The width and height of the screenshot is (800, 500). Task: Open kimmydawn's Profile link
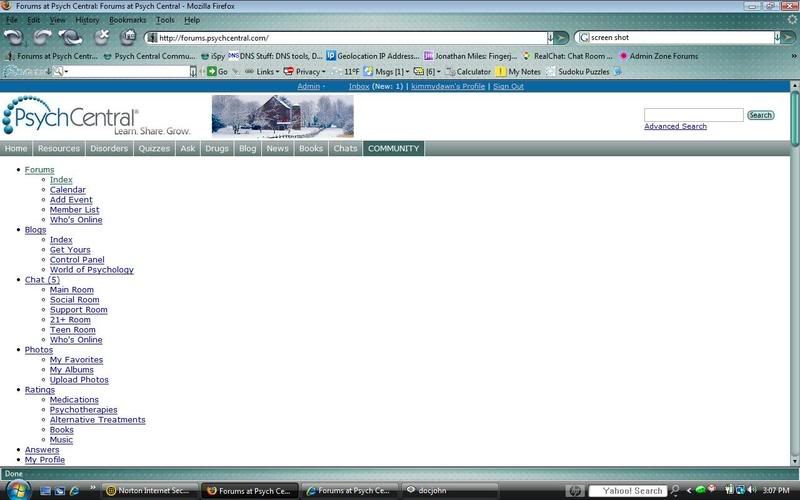(448, 86)
